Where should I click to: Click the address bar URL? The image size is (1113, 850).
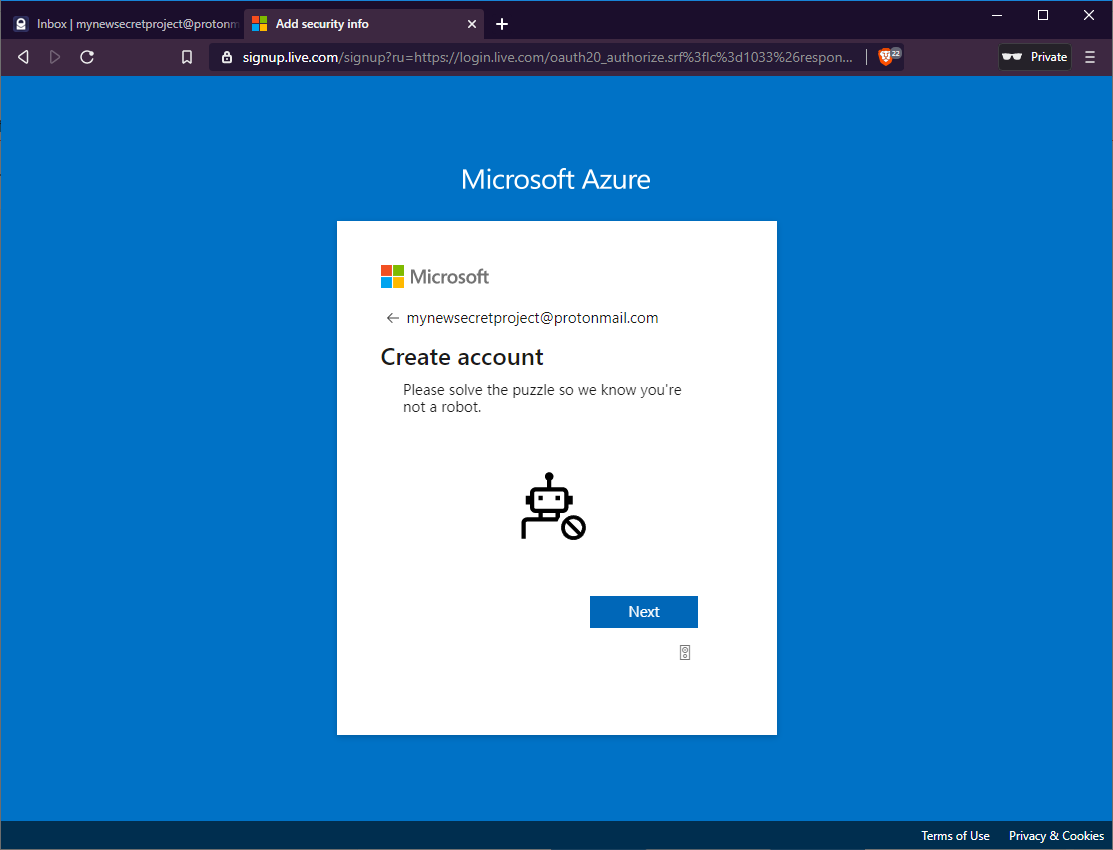[547, 57]
